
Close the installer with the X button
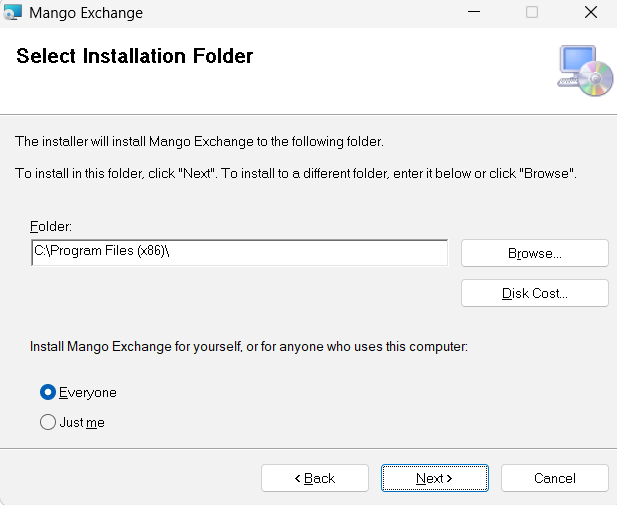click(x=590, y=13)
